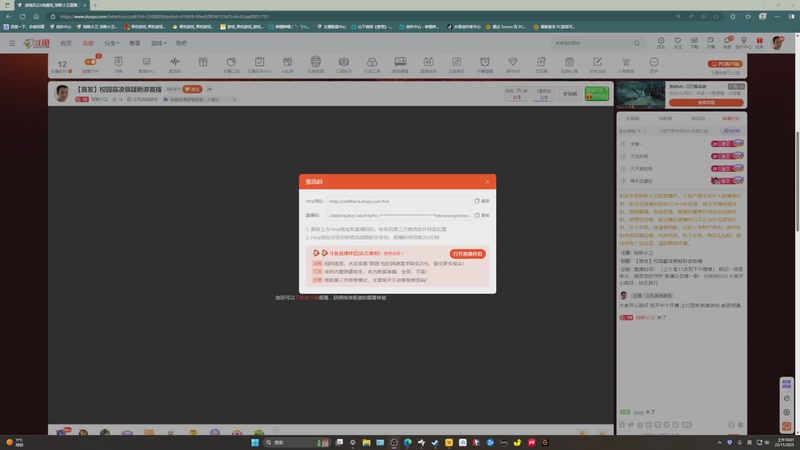This screenshot has height=450, width=800.
Task: Go to the 首页 nav tab
Action: coord(66,43)
